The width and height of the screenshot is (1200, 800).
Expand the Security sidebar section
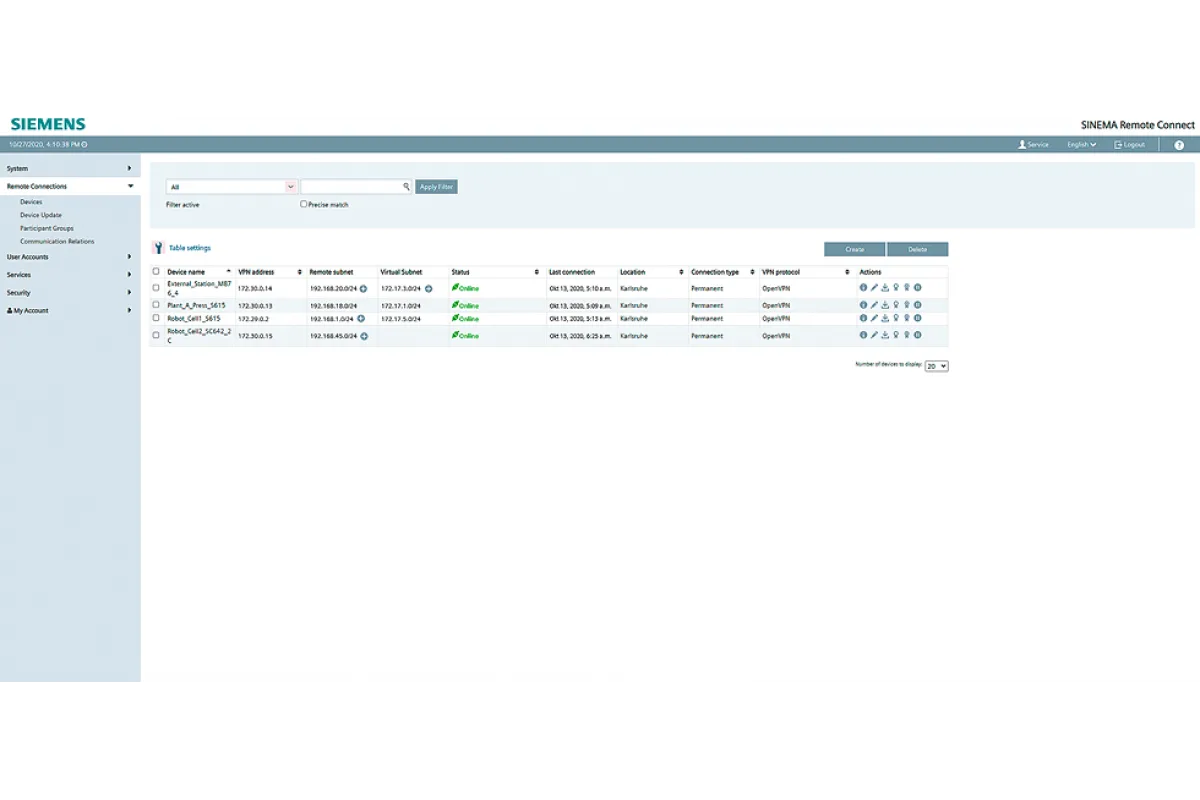(x=70, y=293)
